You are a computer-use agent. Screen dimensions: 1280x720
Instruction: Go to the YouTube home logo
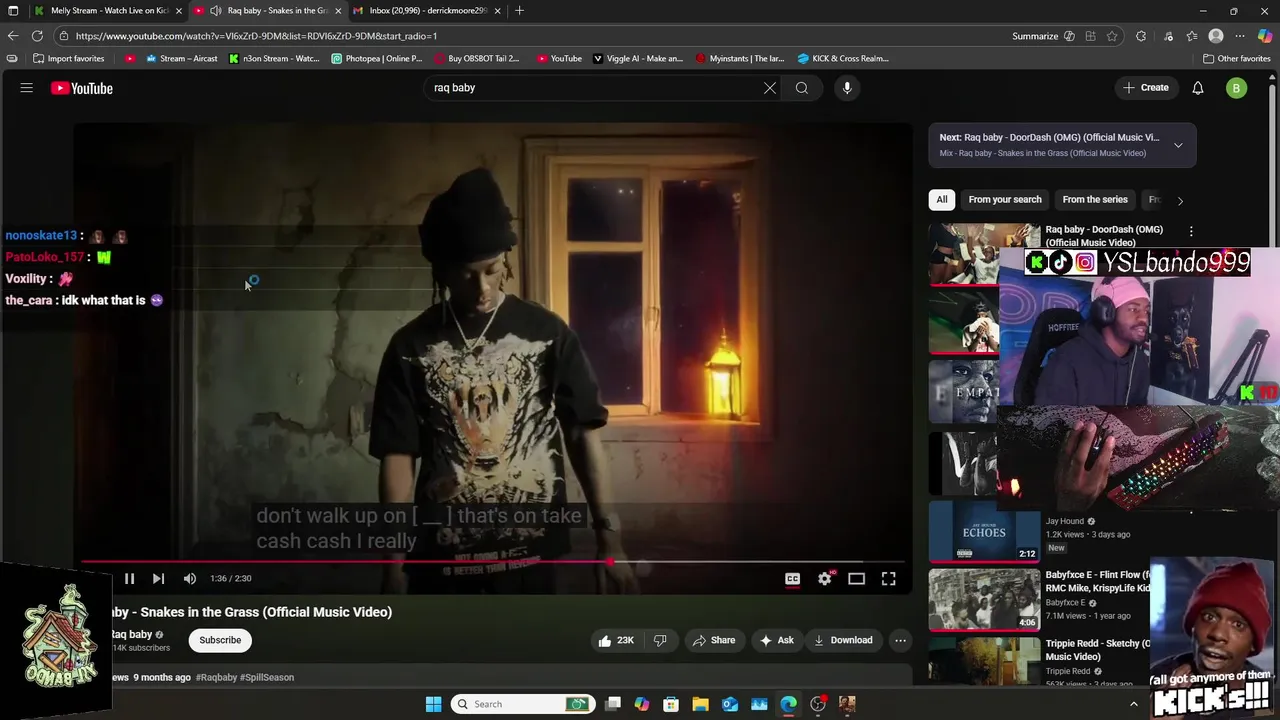82,88
